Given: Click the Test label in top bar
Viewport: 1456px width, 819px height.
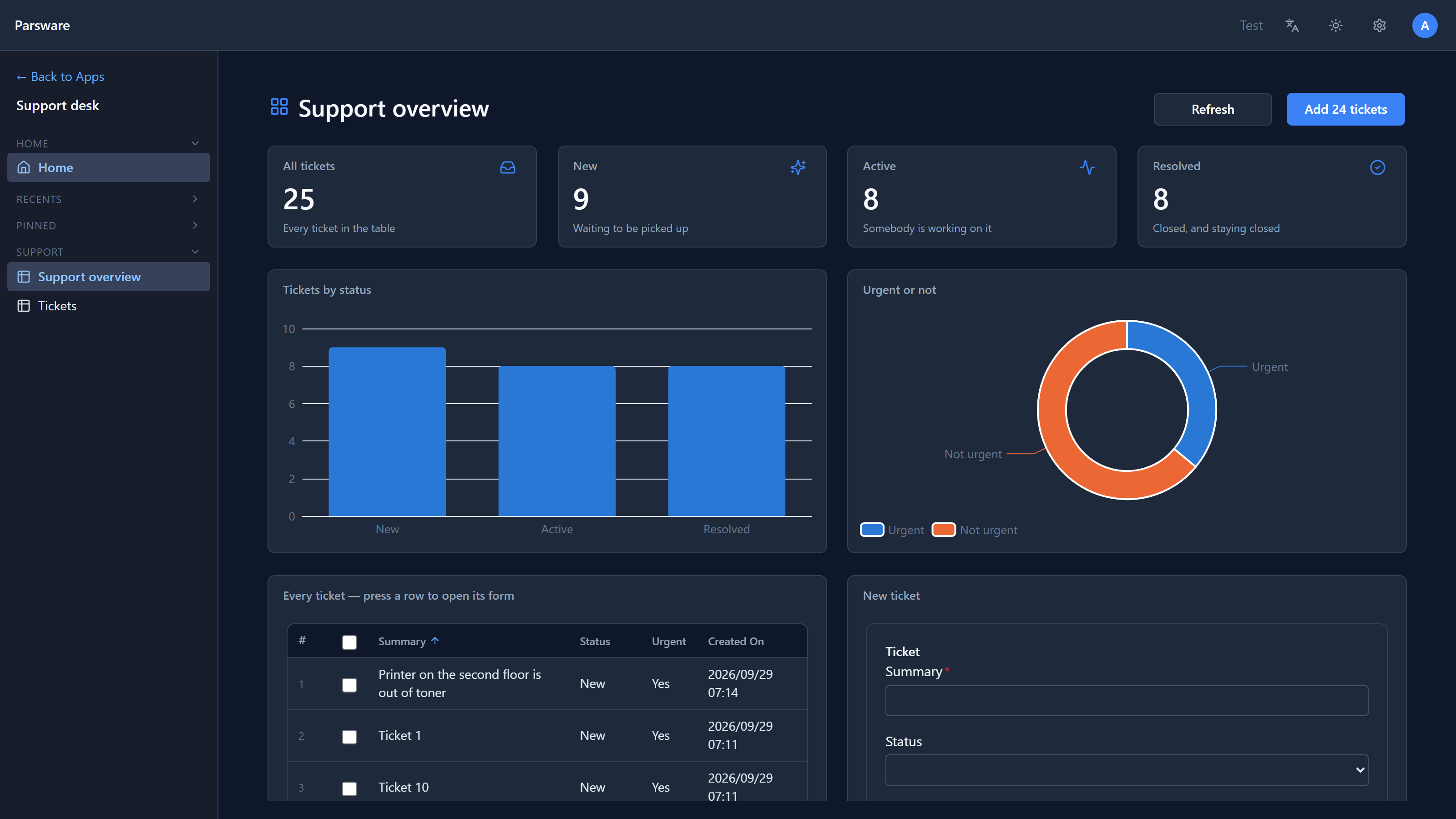Looking at the screenshot, I should [x=1251, y=25].
